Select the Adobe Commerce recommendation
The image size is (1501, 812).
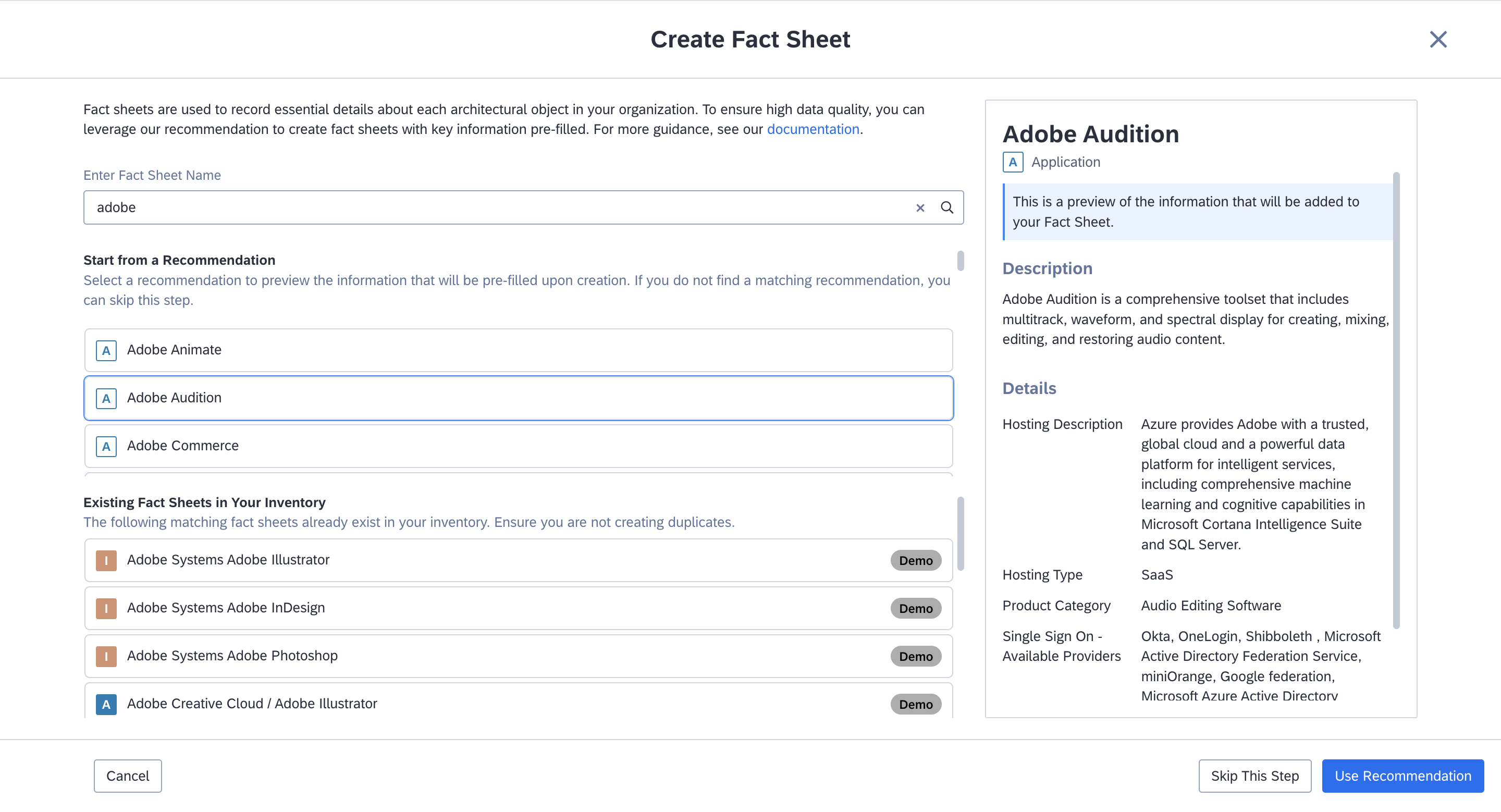tap(519, 446)
